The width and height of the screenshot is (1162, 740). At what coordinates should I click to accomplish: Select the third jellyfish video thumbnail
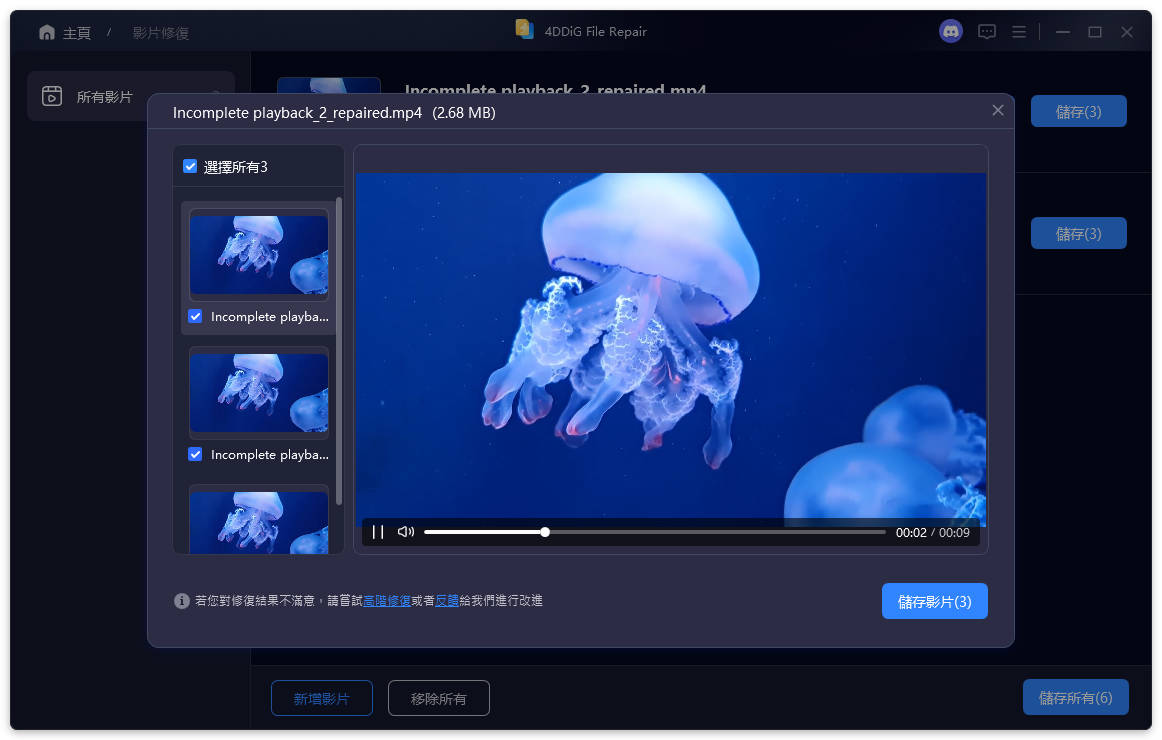click(258, 520)
